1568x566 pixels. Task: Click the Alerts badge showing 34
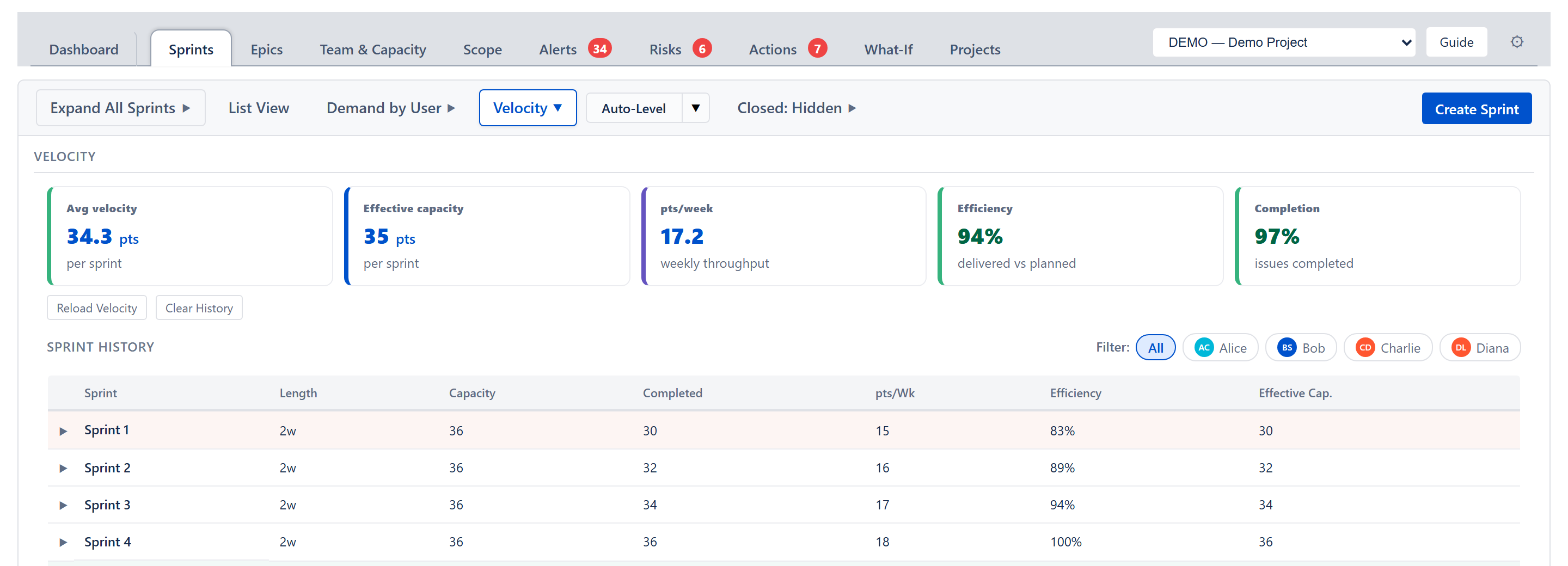599,48
